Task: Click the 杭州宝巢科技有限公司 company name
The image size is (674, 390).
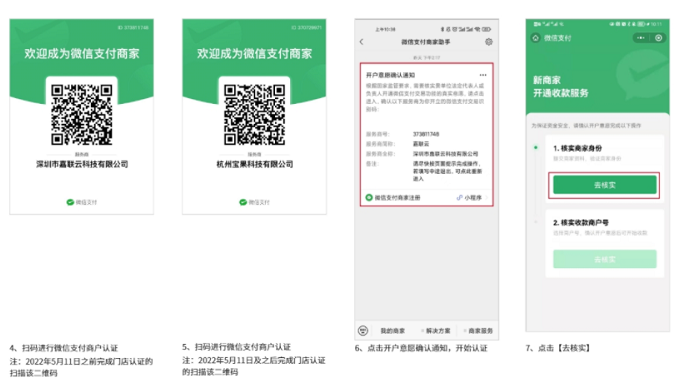Action: (254, 164)
